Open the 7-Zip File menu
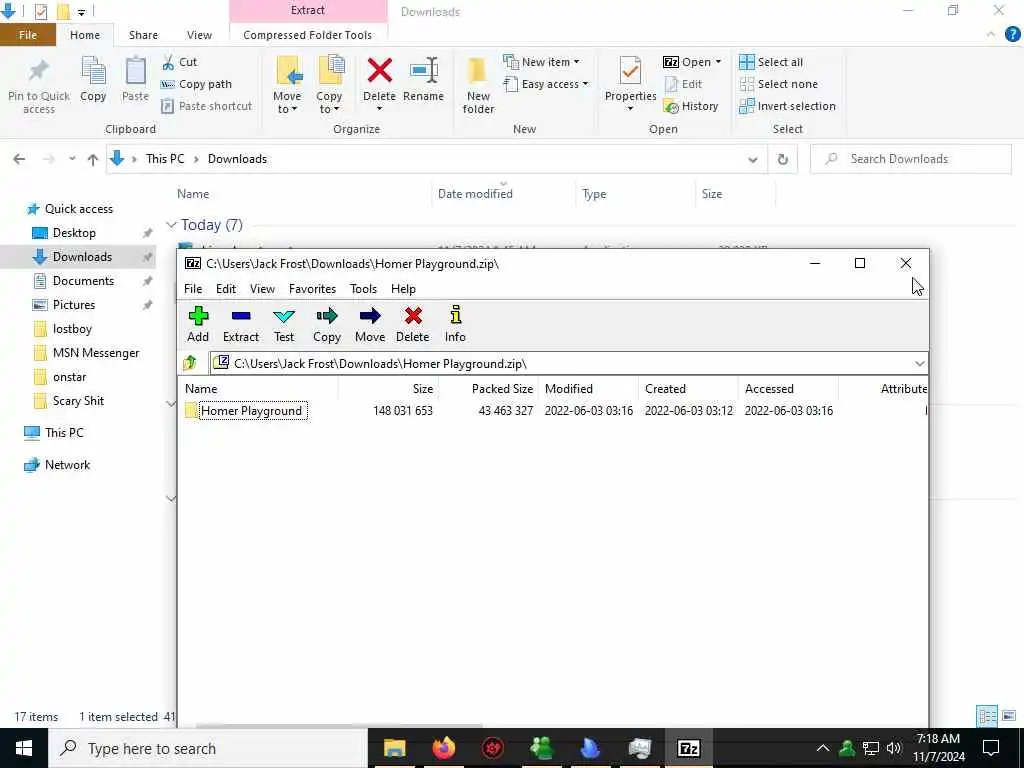Viewport: 1024px width, 768px height. click(193, 289)
